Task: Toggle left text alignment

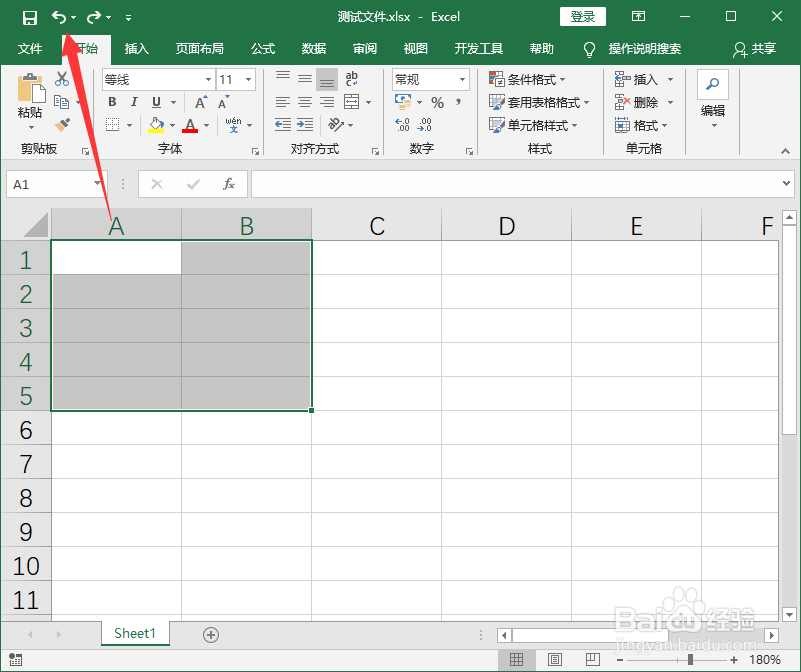Action: pyautogui.click(x=282, y=102)
